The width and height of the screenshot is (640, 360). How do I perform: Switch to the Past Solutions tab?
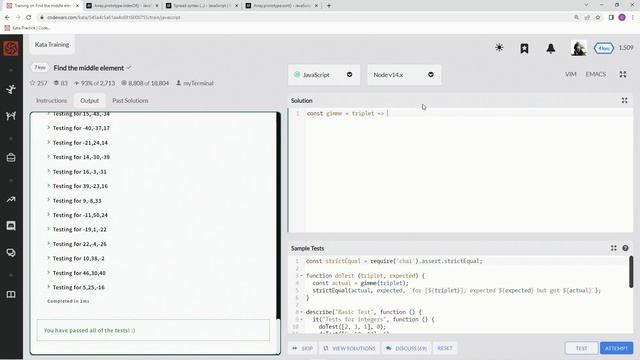(x=130, y=100)
